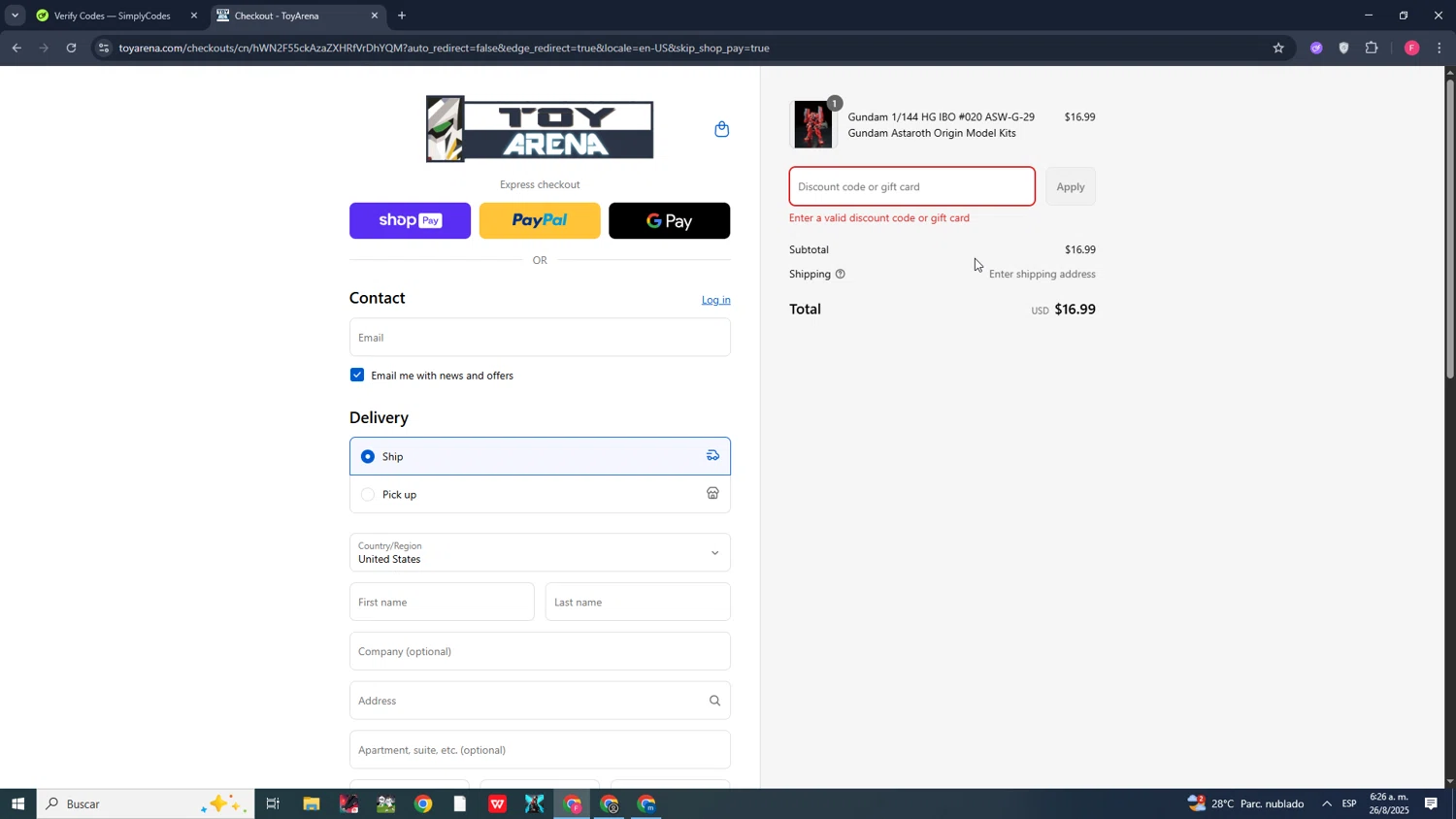Click the Gundam Astaroth Origin product name
Image resolution: width=1456 pixels, height=819 pixels.
pyautogui.click(x=941, y=125)
